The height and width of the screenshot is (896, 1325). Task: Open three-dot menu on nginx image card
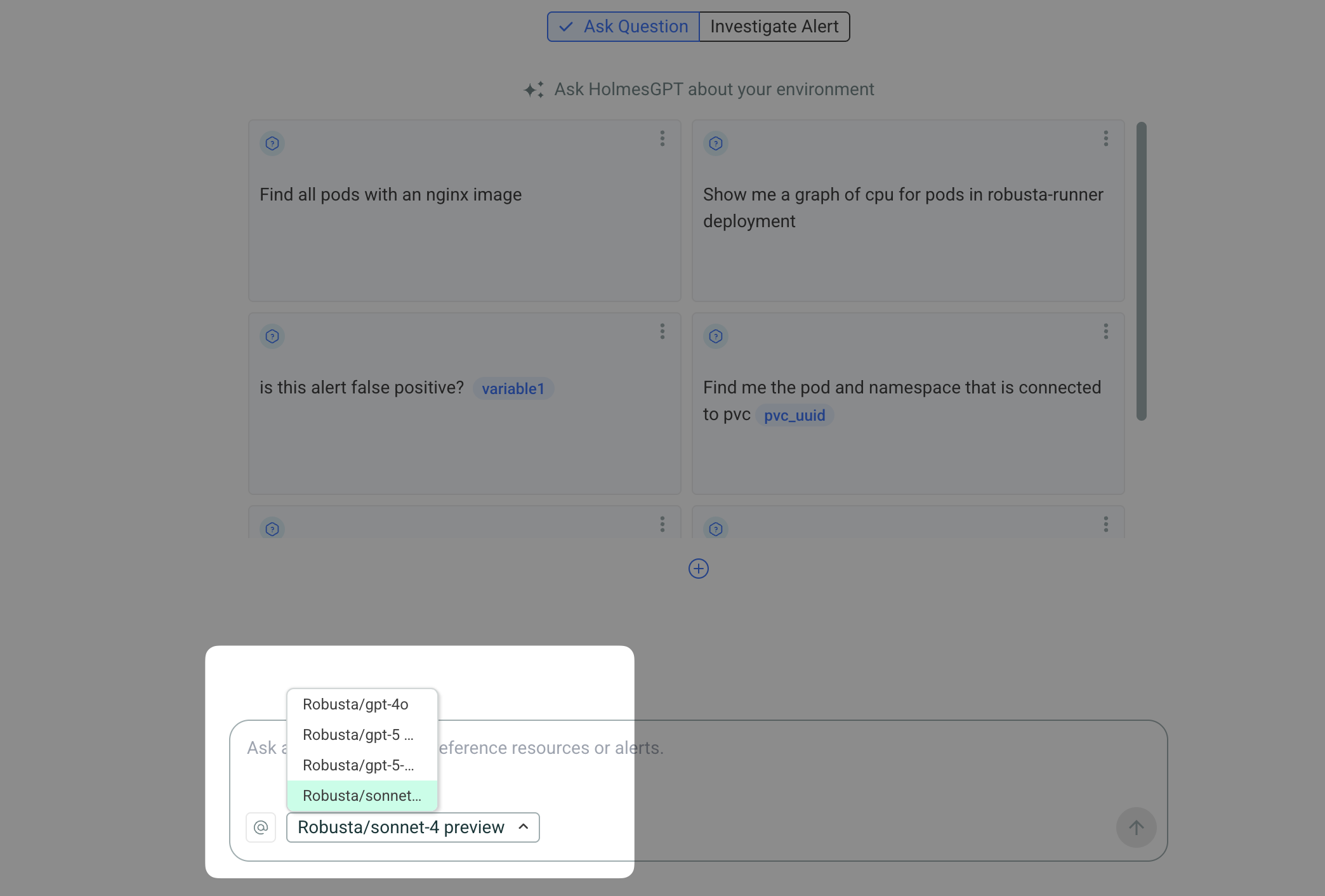coord(662,138)
